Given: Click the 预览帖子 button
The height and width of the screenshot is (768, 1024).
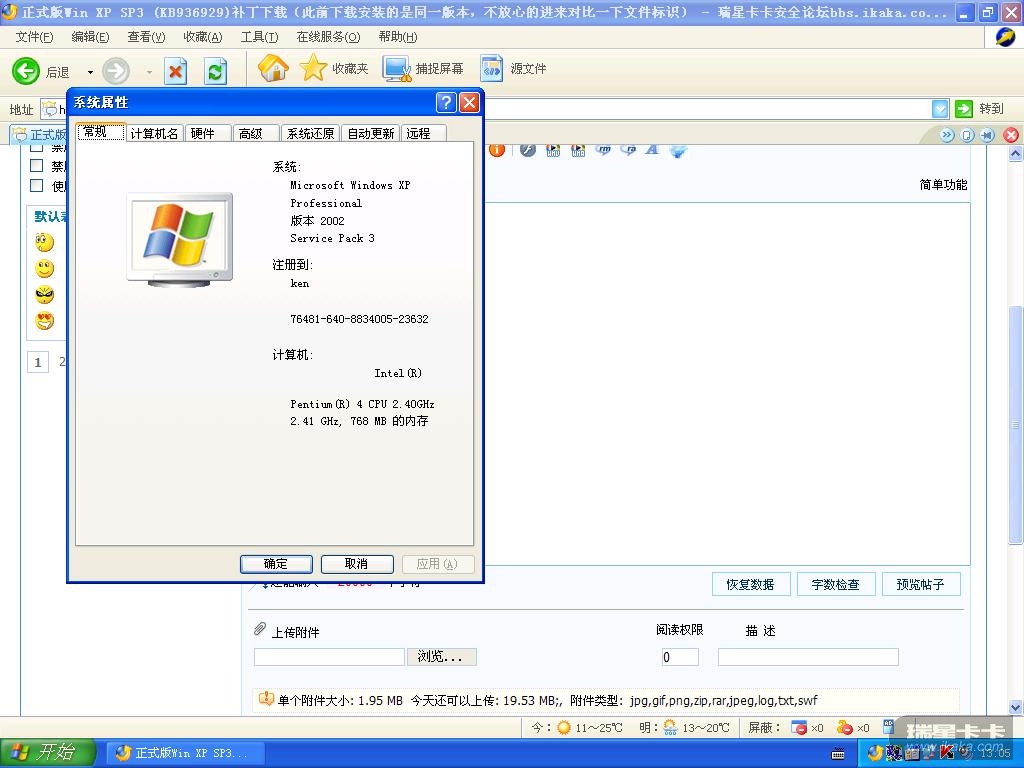Looking at the screenshot, I should (x=921, y=584).
